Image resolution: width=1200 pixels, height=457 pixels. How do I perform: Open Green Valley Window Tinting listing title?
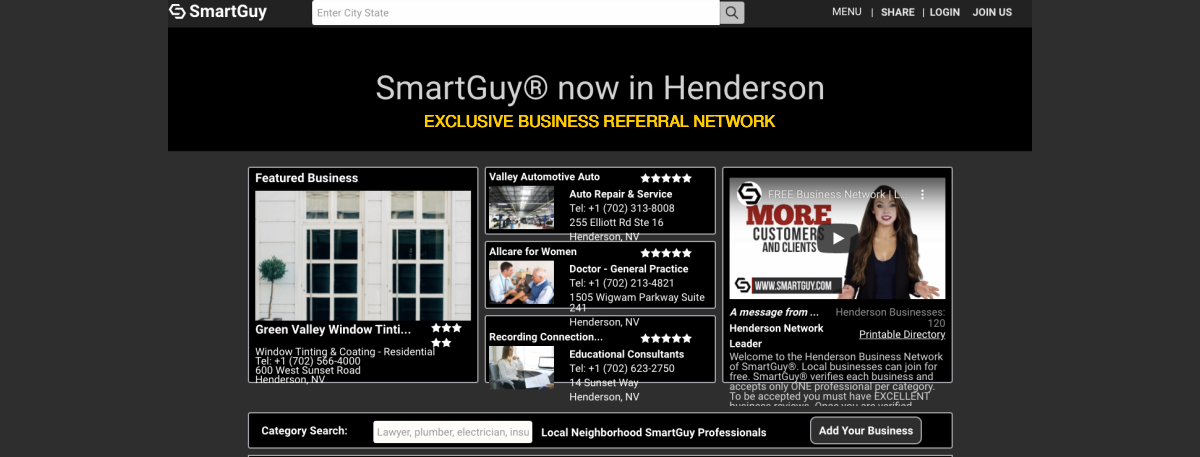(x=333, y=329)
